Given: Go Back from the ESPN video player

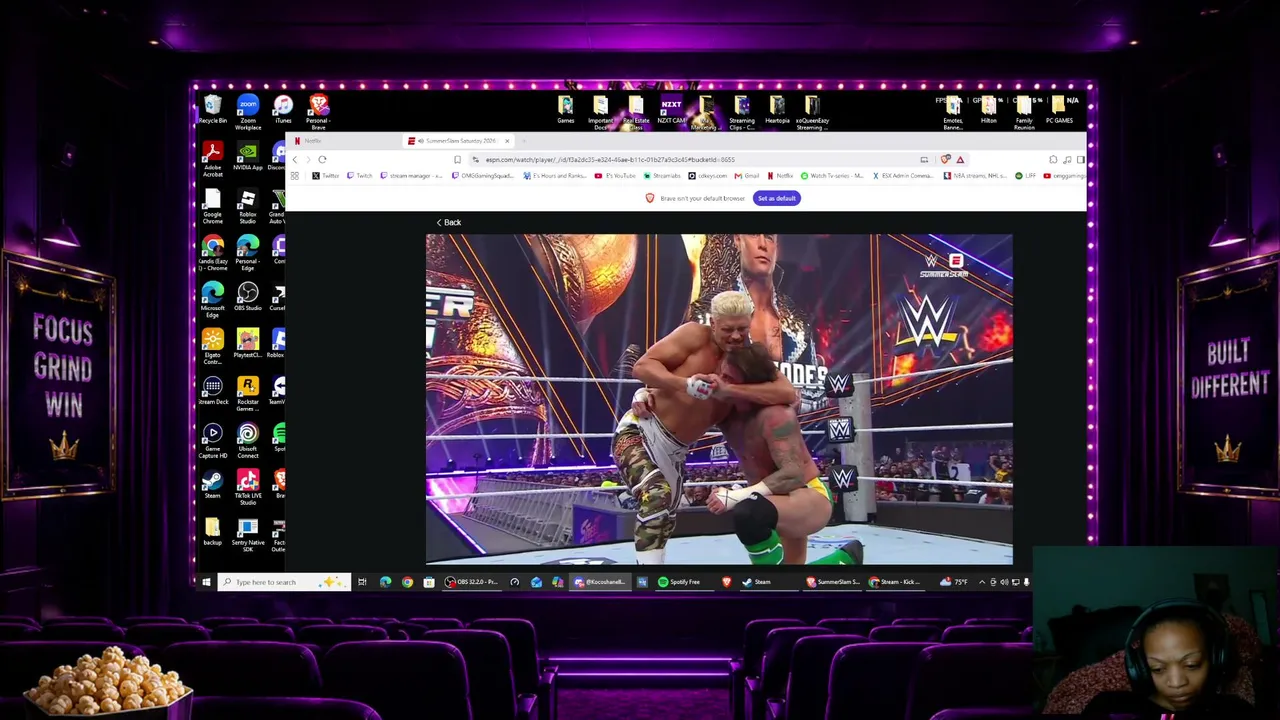Looking at the screenshot, I should [448, 222].
